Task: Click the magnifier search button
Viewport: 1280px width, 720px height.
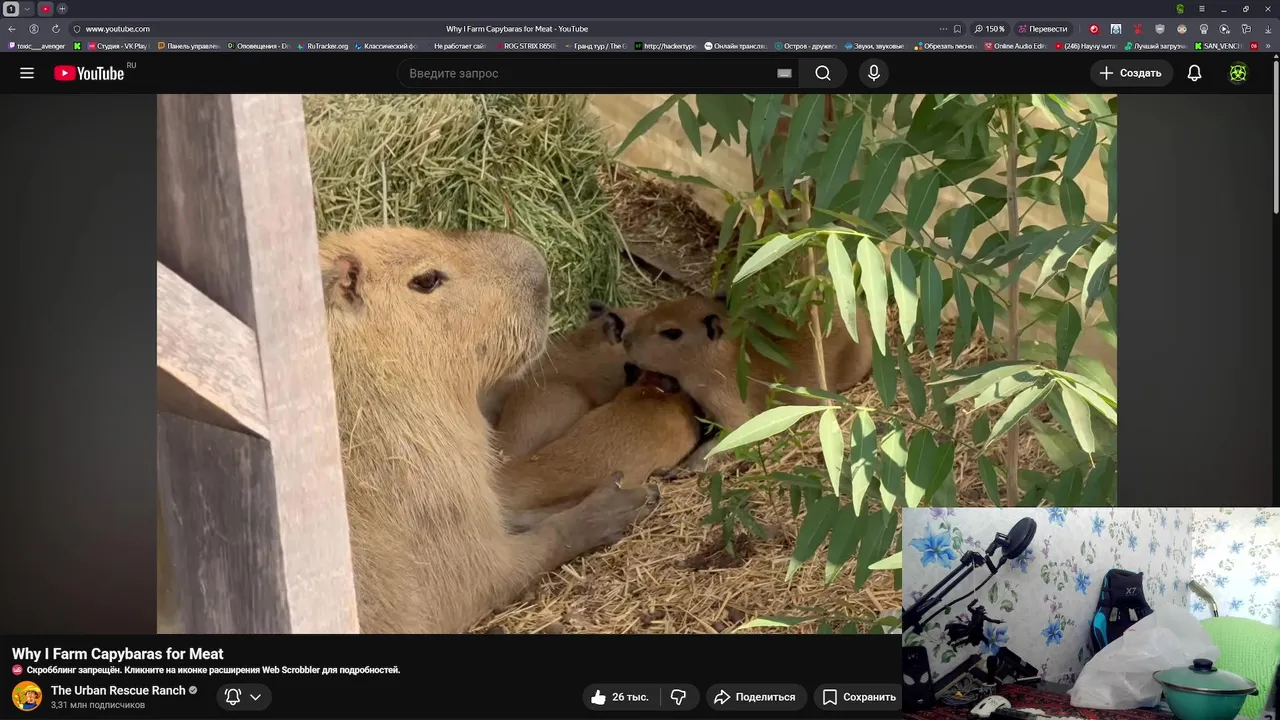Action: 823,73
